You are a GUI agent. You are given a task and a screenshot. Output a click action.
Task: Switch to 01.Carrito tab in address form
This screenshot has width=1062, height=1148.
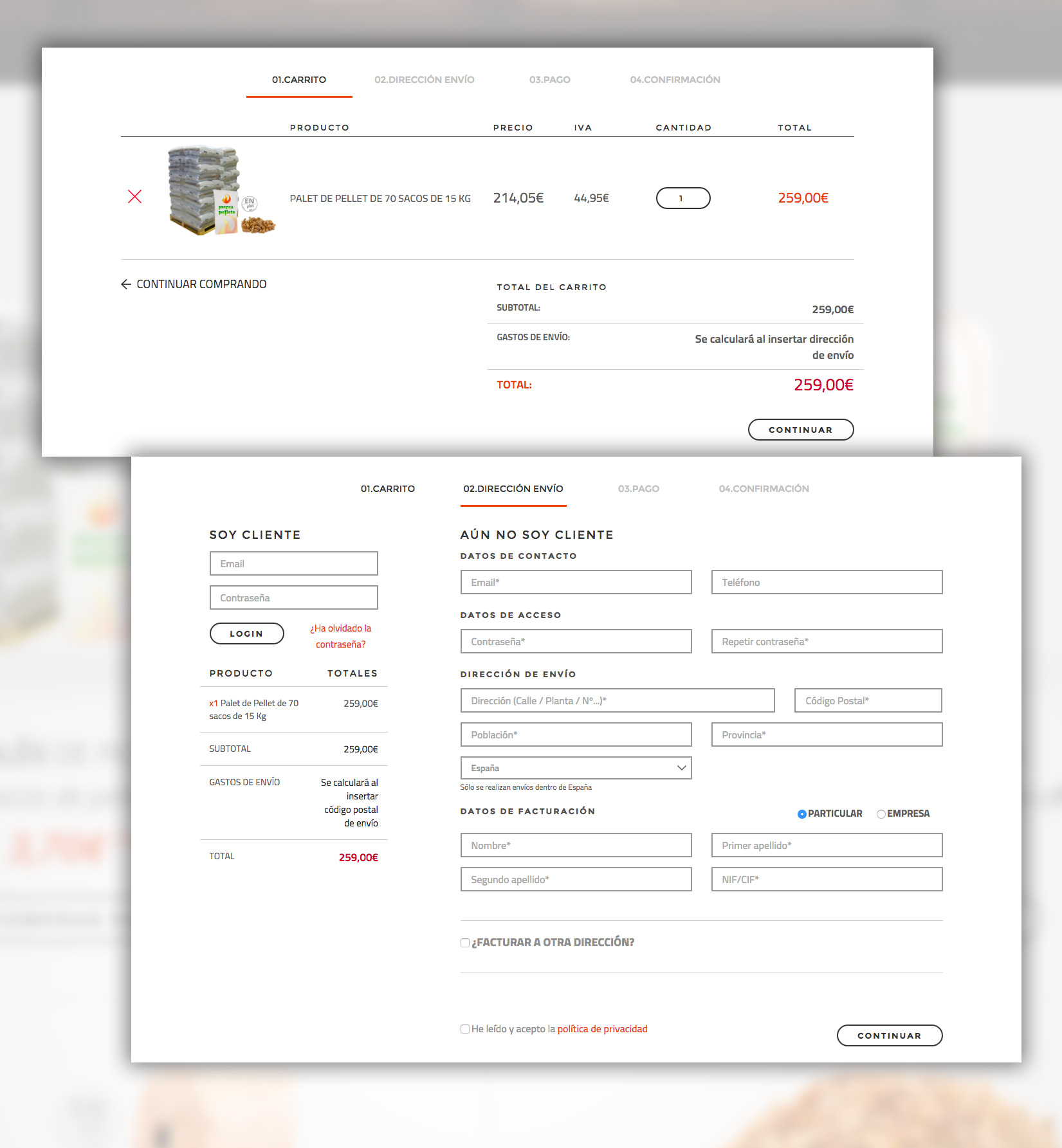coord(387,489)
